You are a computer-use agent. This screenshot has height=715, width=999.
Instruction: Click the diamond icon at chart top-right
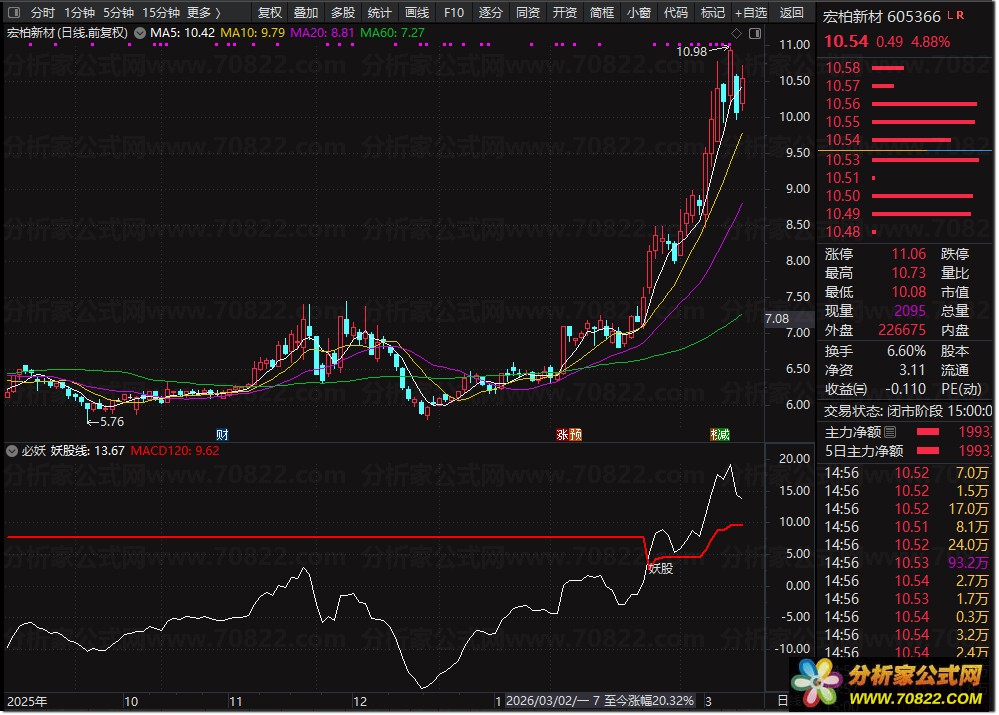pyautogui.click(x=736, y=34)
